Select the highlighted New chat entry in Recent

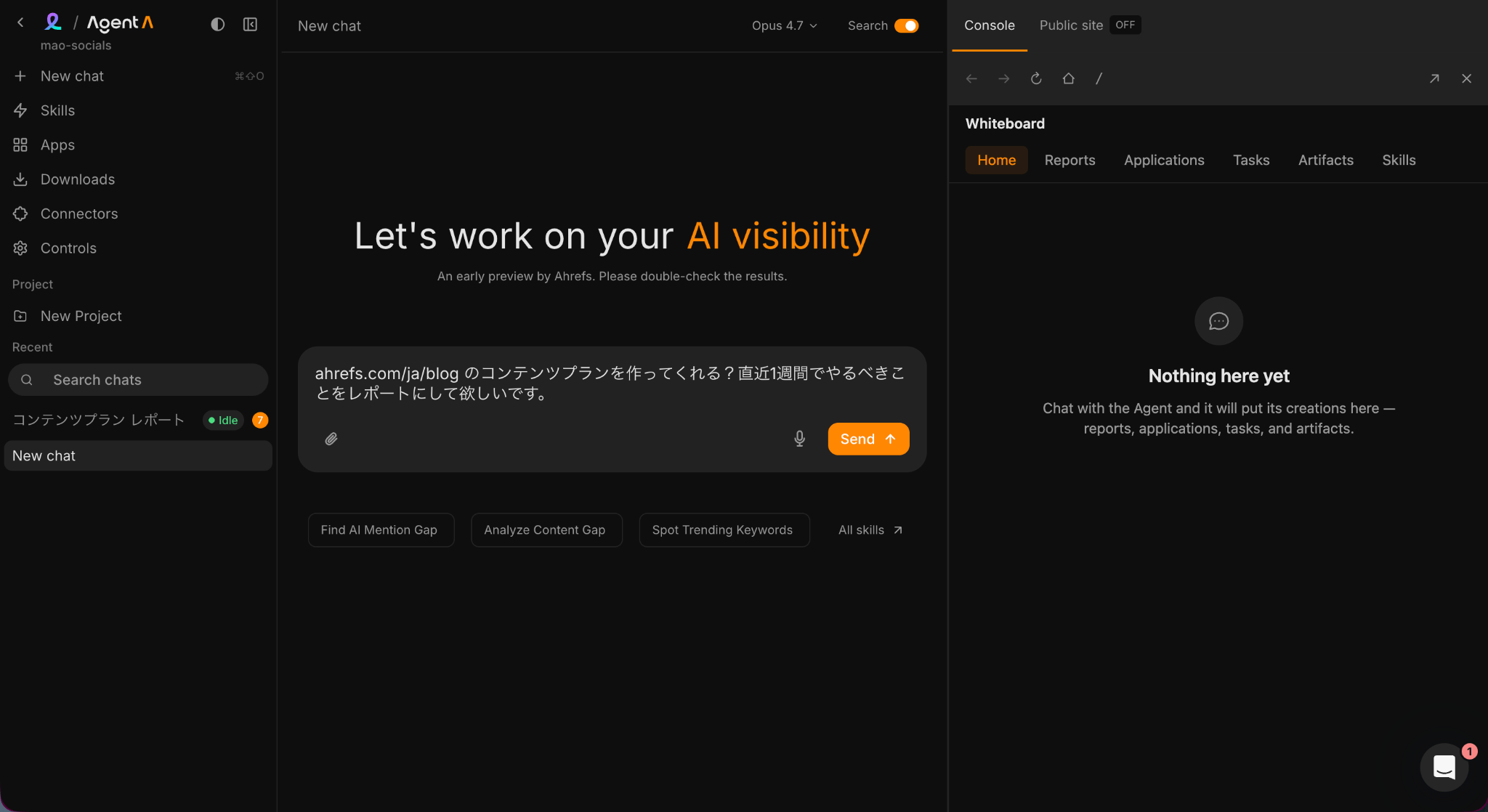click(x=138, y=456)
